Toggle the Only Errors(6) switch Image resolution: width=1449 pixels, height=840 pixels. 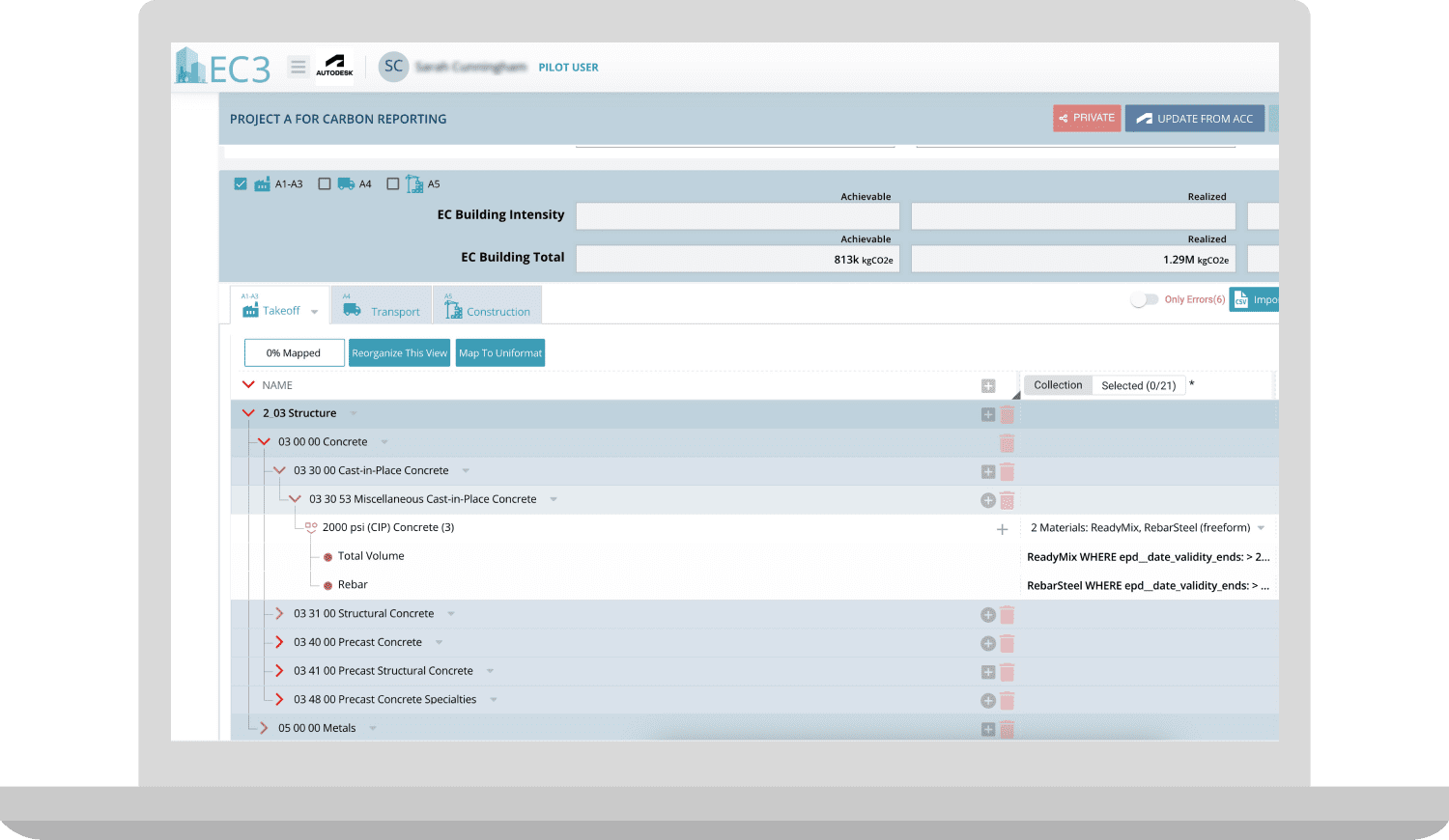pyautogui.click(x=1145, y=299)
